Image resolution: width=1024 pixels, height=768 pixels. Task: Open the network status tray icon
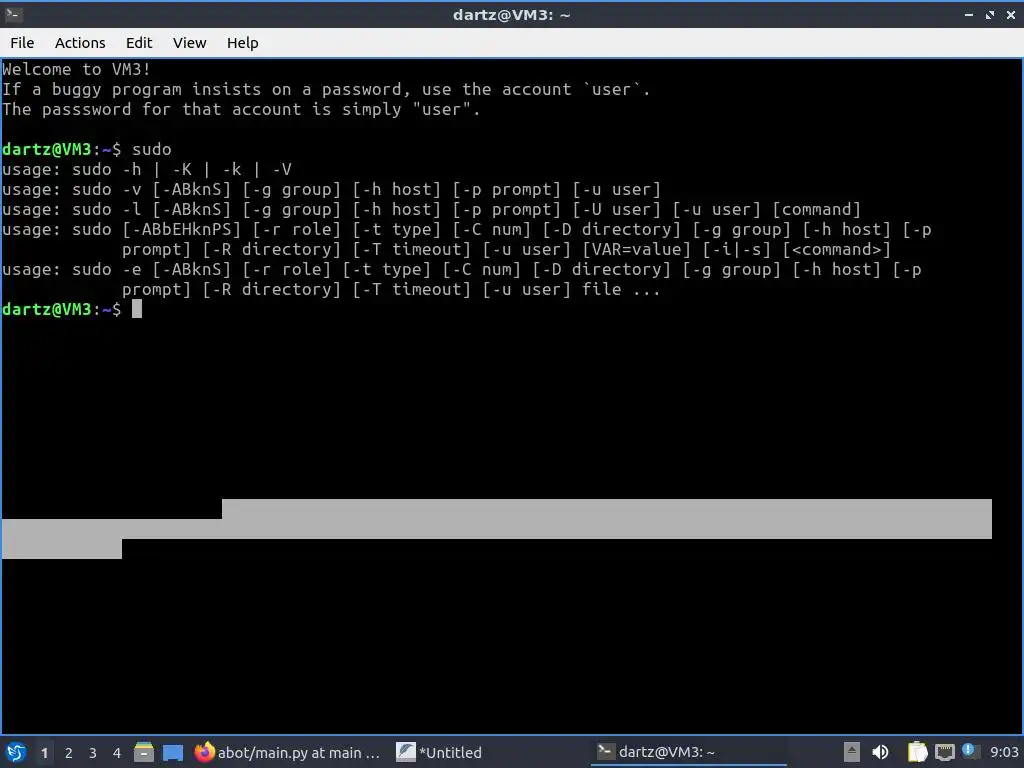[x=944, y=753]
